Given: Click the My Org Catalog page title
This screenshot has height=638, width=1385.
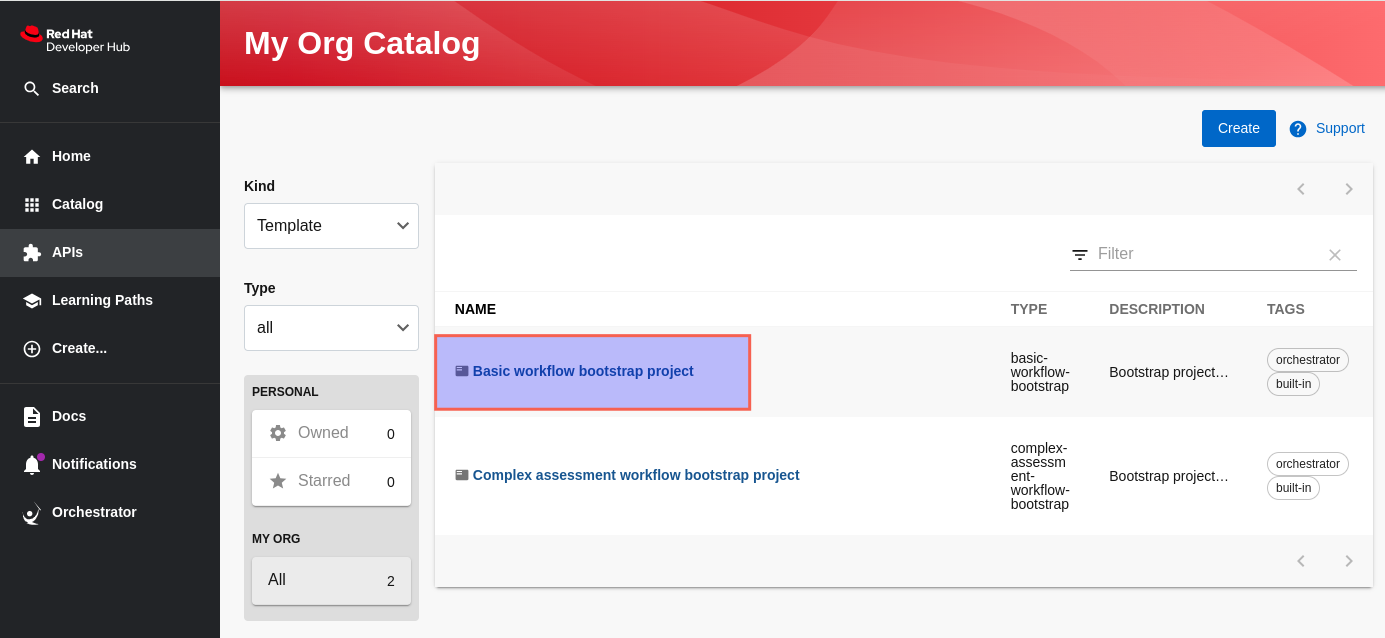Looking at the screenshot, I should [362, 43].
